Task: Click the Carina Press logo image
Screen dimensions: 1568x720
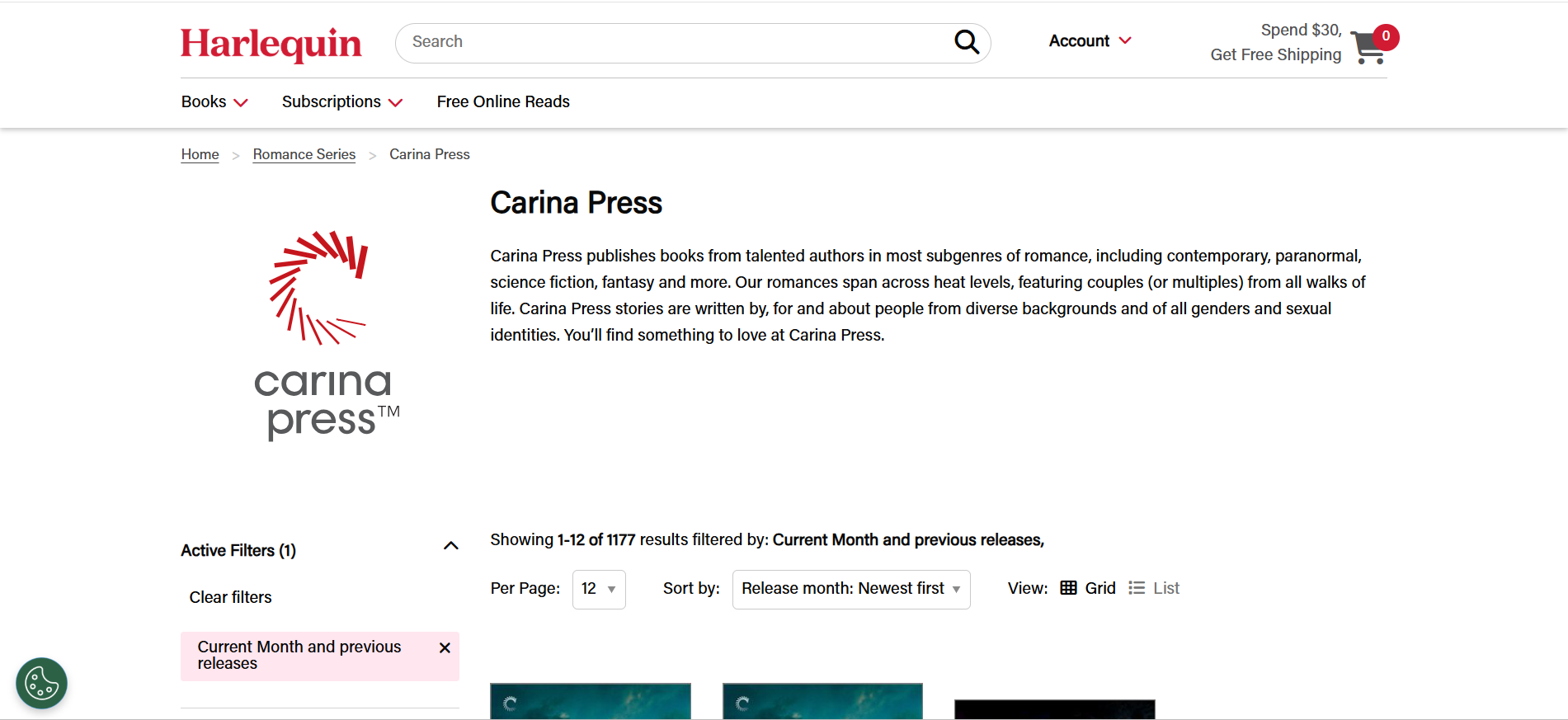Action: (x=326, y=335)
